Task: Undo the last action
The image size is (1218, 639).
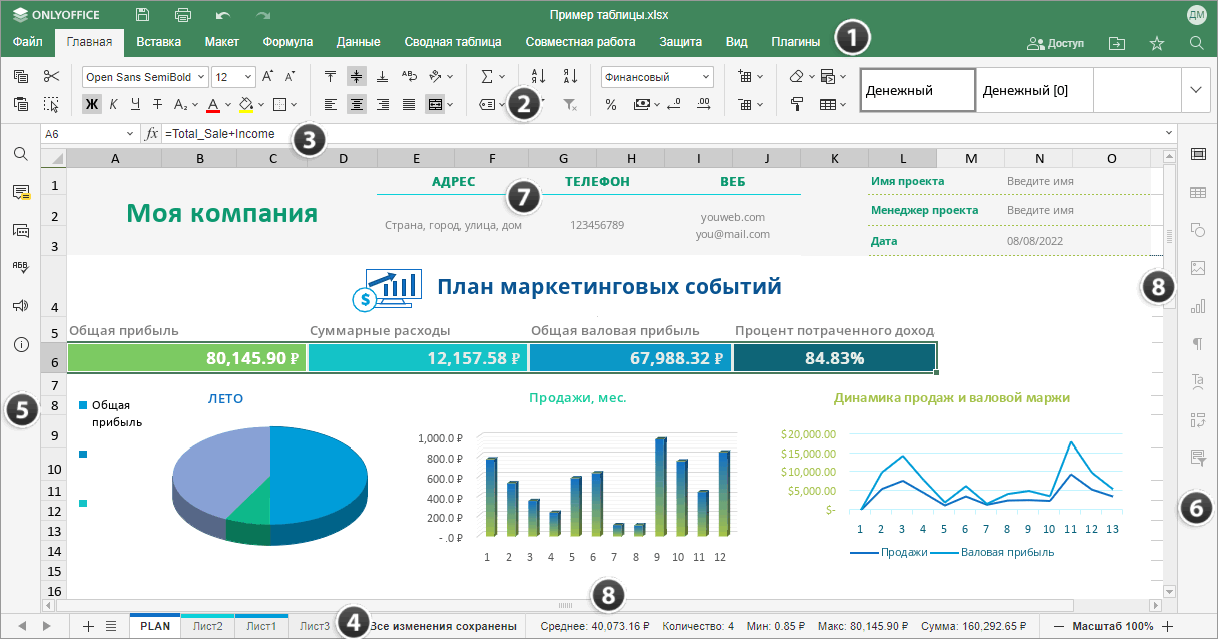Action: pos(223,15)
